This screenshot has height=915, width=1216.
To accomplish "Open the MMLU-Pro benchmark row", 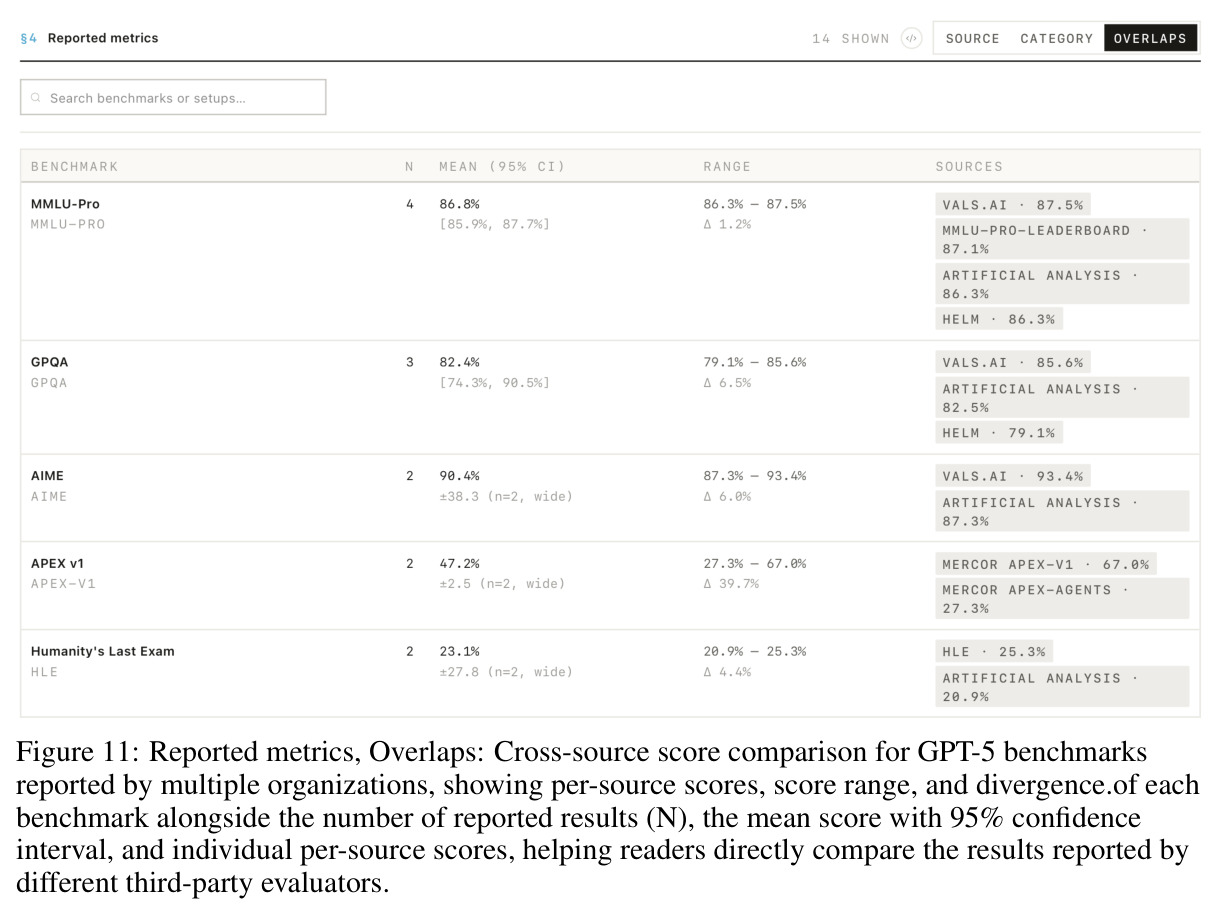I will click(x=610, y=261).
